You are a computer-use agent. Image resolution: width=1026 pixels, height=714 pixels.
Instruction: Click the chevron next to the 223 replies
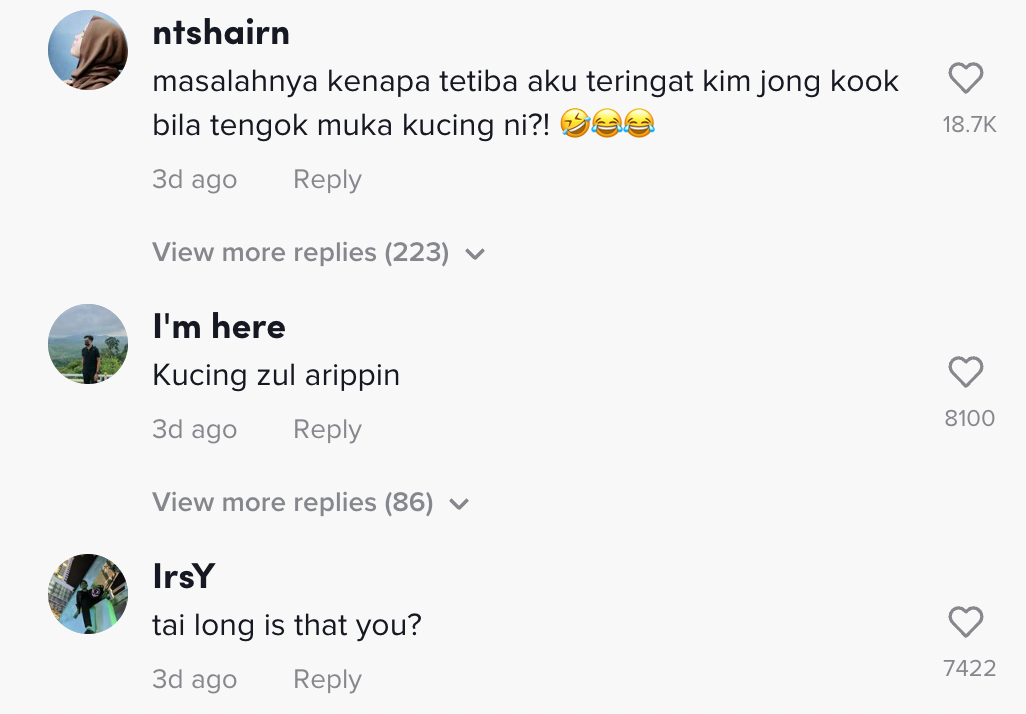[x=475, y=254]
